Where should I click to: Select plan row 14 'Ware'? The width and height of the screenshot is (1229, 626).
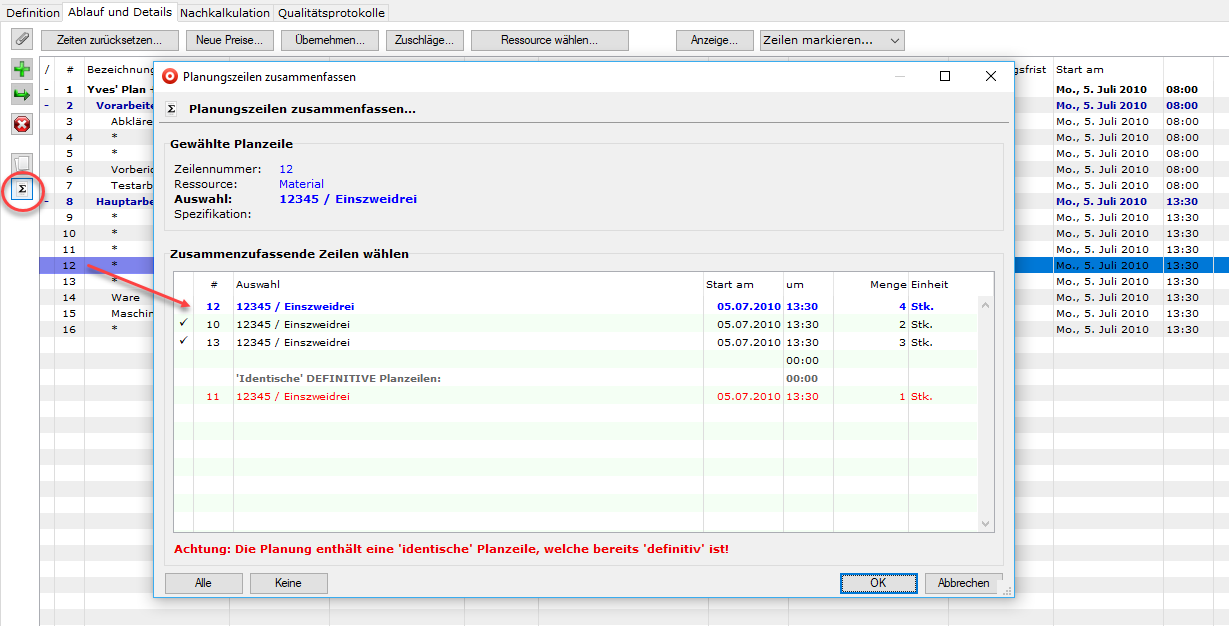tap(125, 297)
